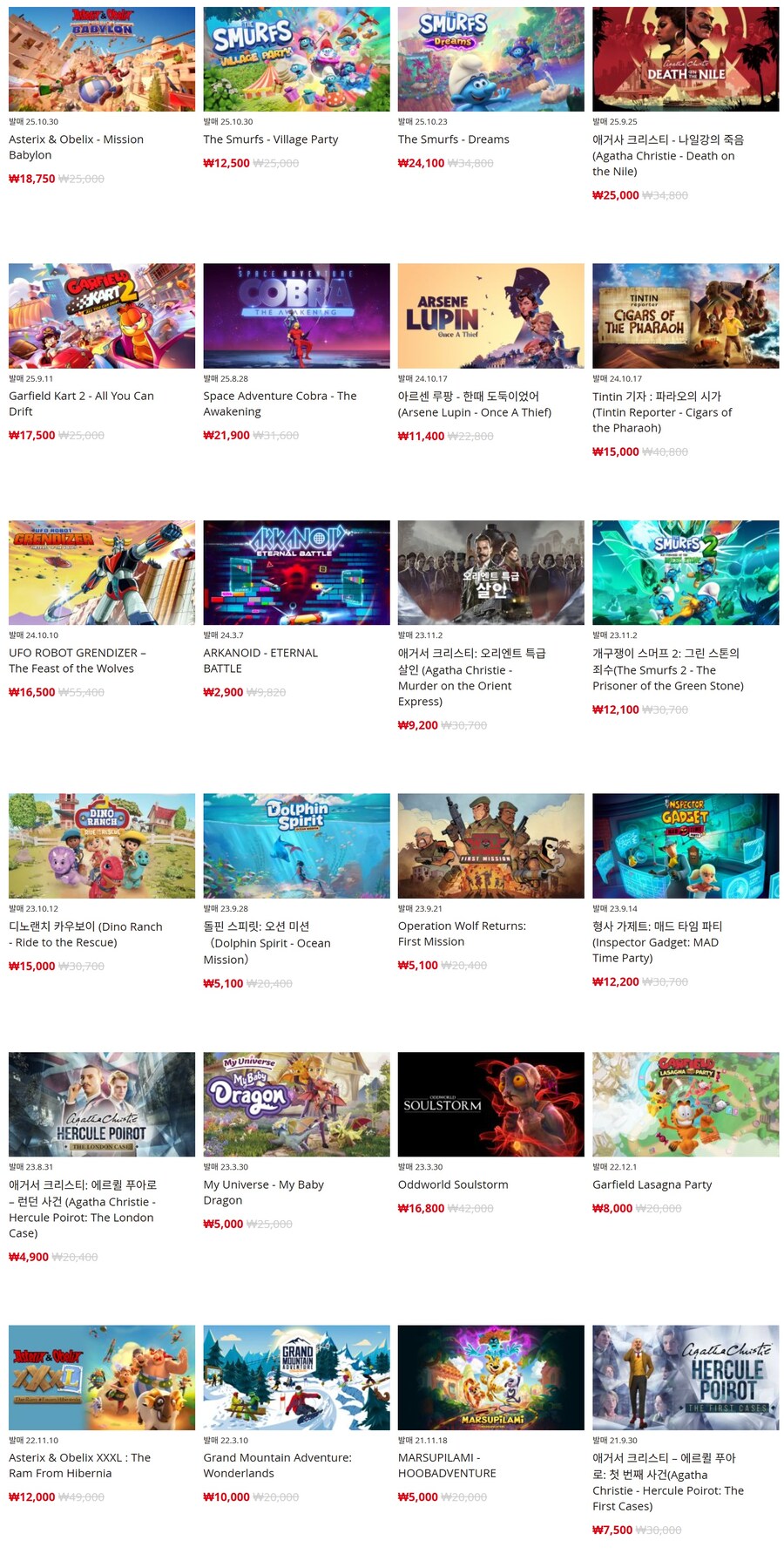Open the Dino Ranch game thumbnail

click(x=102, y=845)
